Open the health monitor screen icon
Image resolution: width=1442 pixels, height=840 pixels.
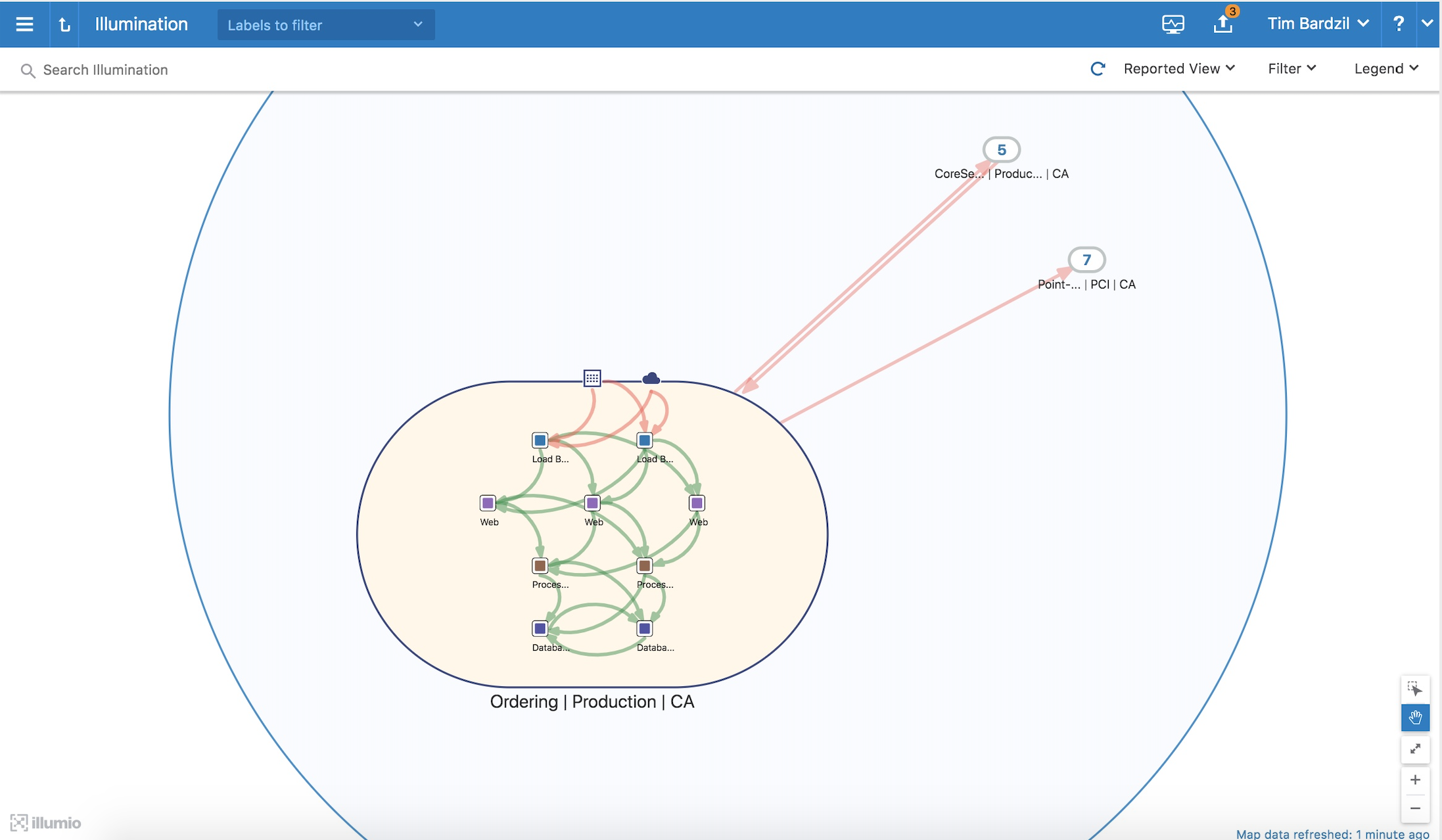coord(1173,24)
